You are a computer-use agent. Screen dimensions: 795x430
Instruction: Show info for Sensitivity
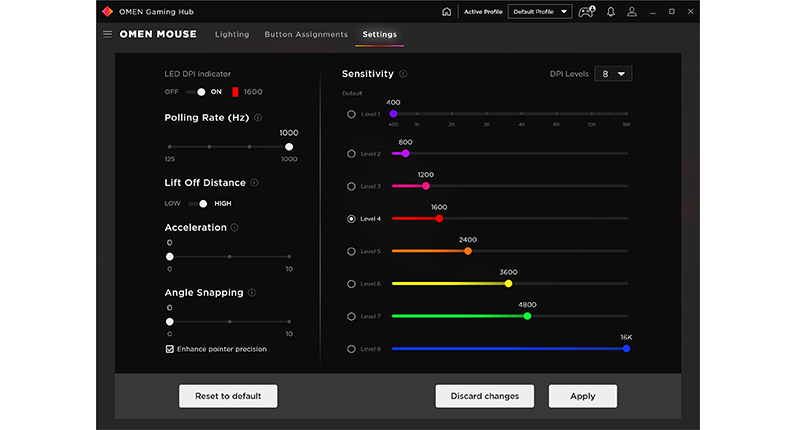(403, 74)
